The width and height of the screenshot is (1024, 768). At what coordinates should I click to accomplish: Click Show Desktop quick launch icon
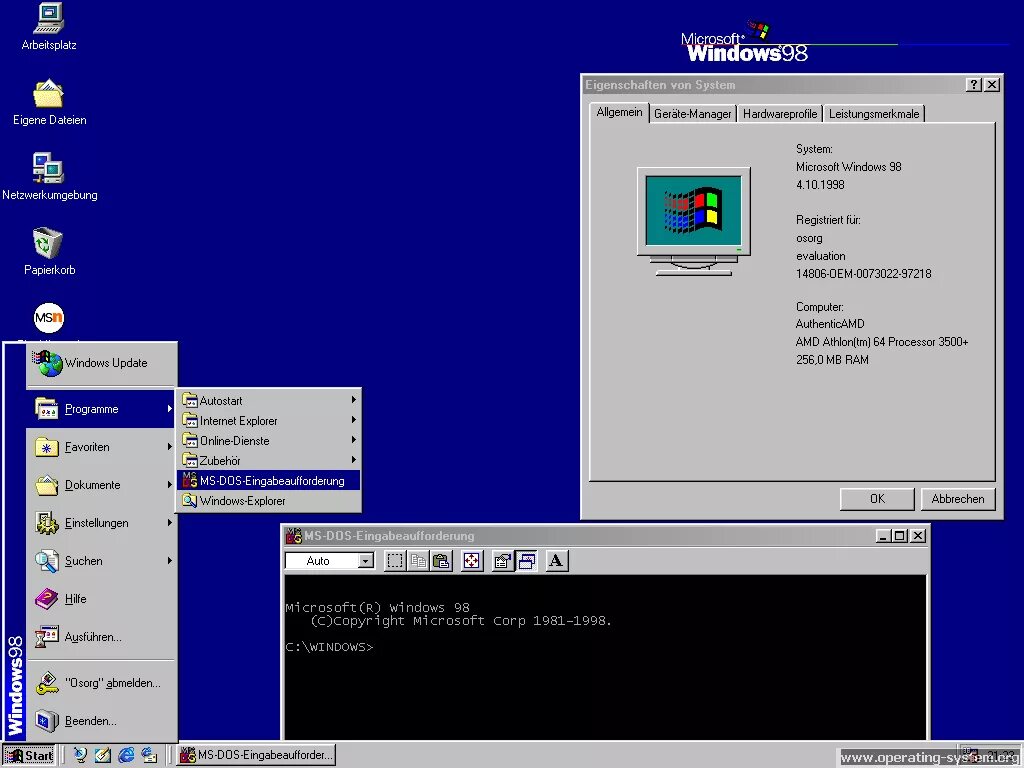point(103,755)
